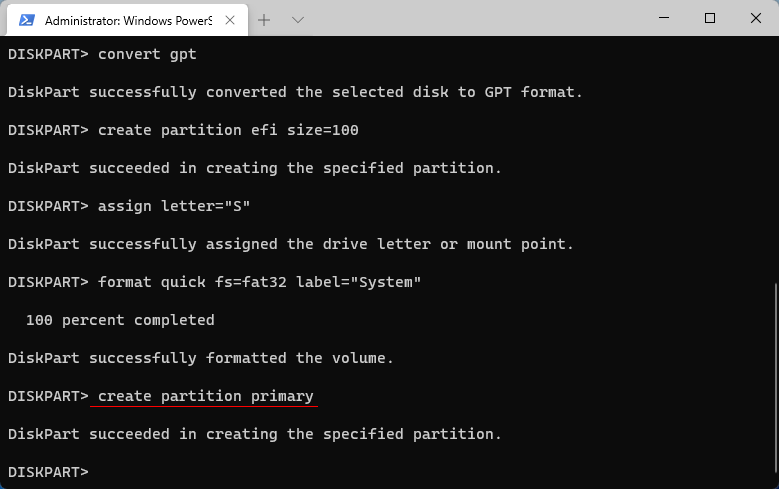Close the Administrator: Windows PowerShell tab

[x=229, y=19]
